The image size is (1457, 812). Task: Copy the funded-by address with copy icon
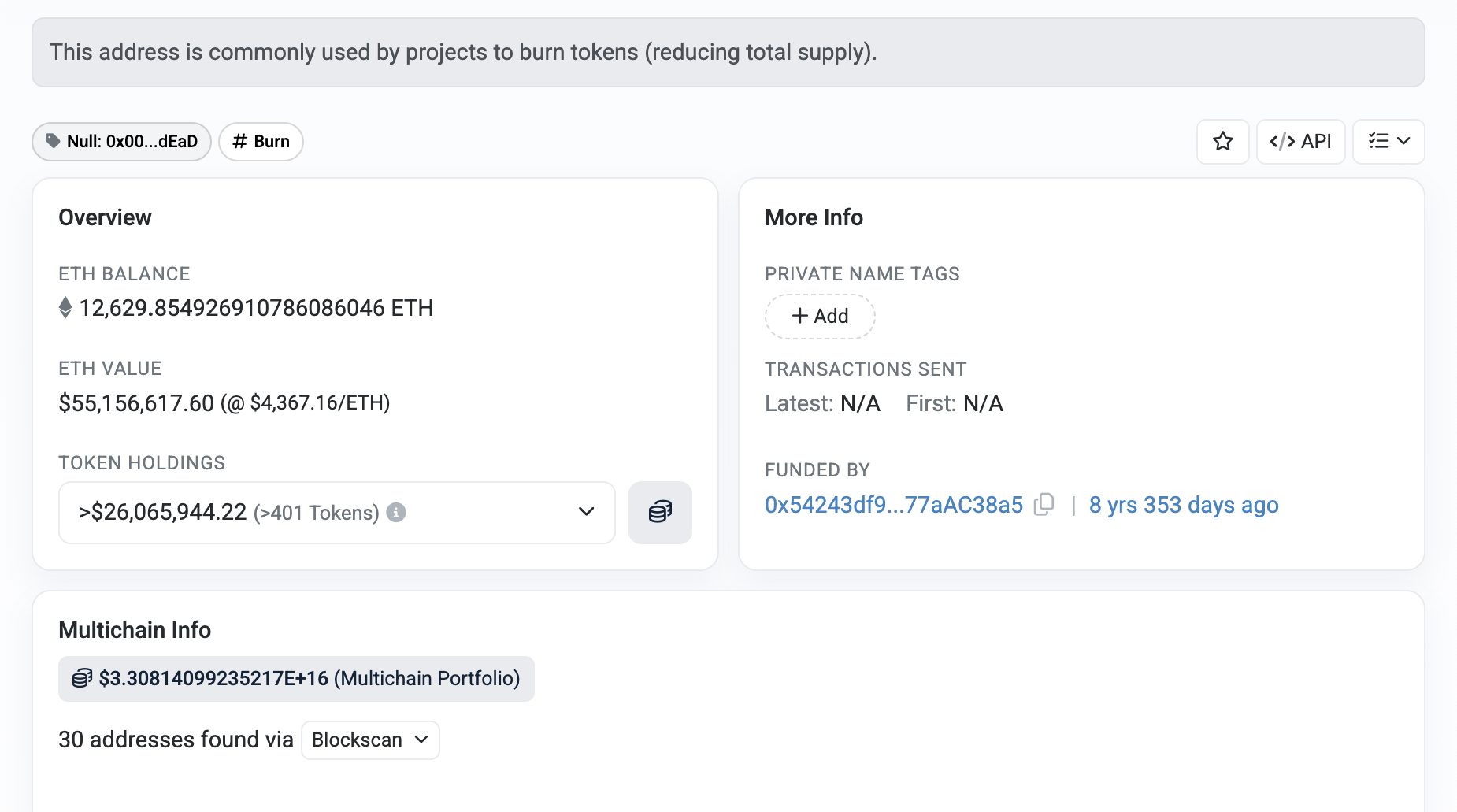1044,504
